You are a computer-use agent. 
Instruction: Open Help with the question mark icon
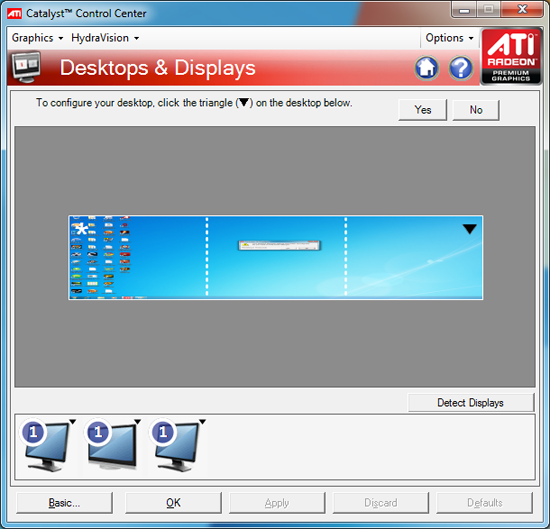click(x=461, y=68)
